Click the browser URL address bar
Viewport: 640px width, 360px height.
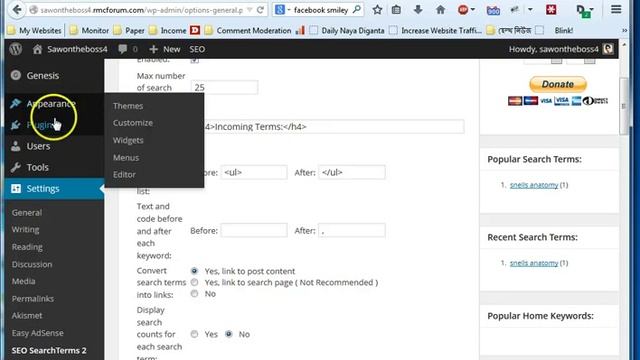click(x=141, y=10)
